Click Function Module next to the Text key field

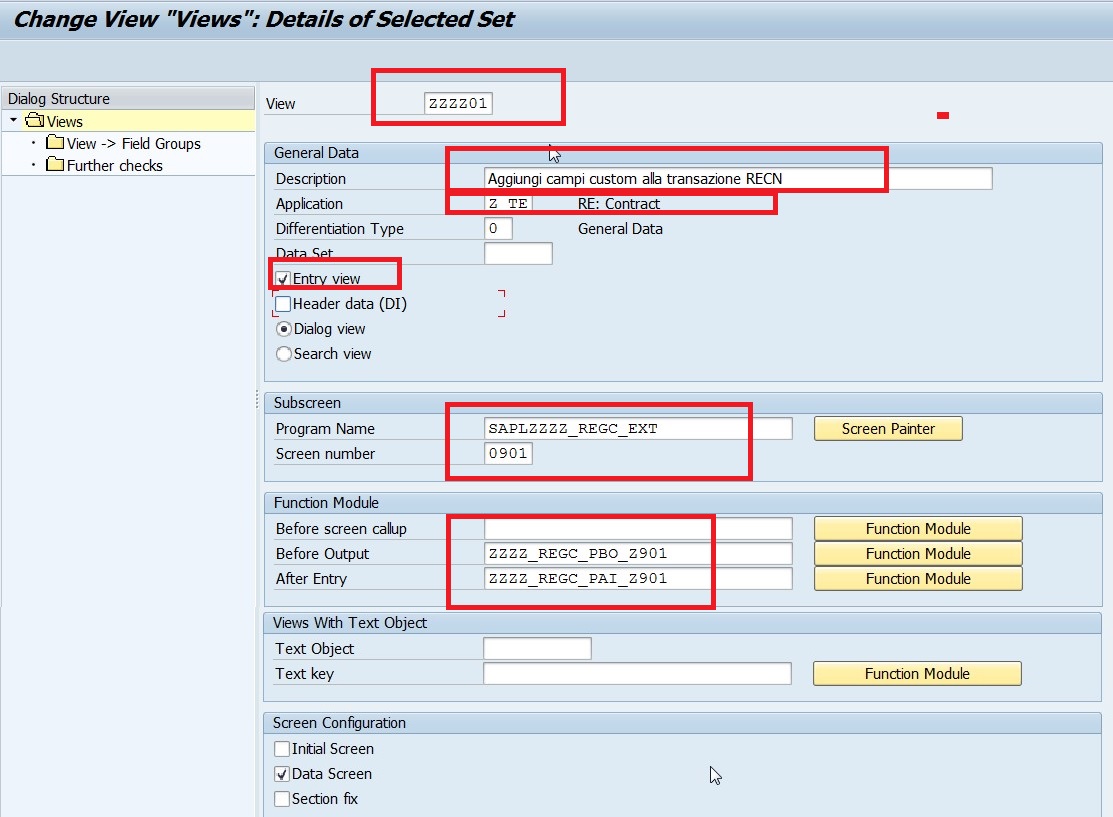(x=916, y=673)
